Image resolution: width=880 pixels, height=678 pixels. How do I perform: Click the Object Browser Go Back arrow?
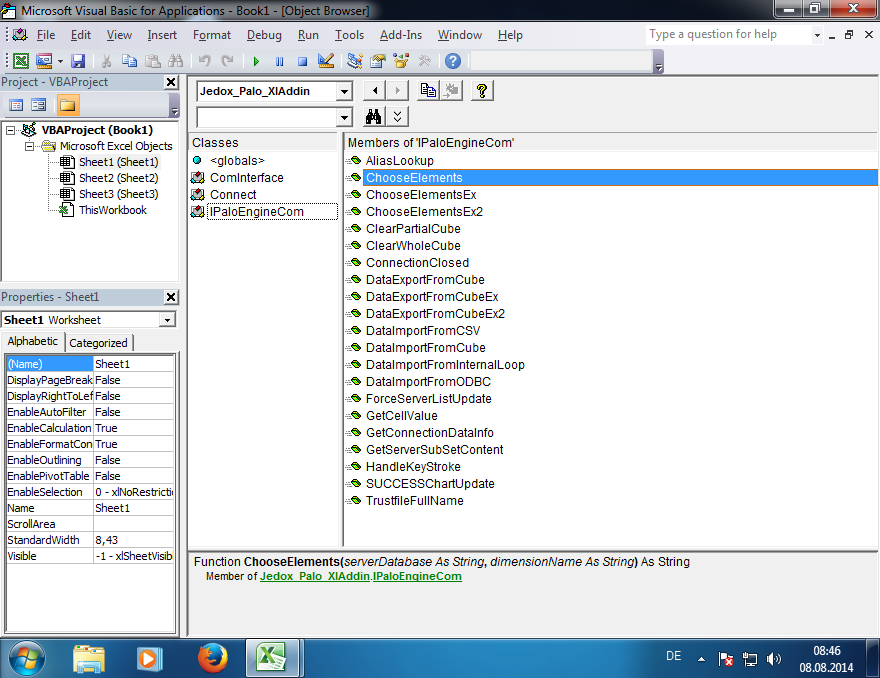click(374, 90)
